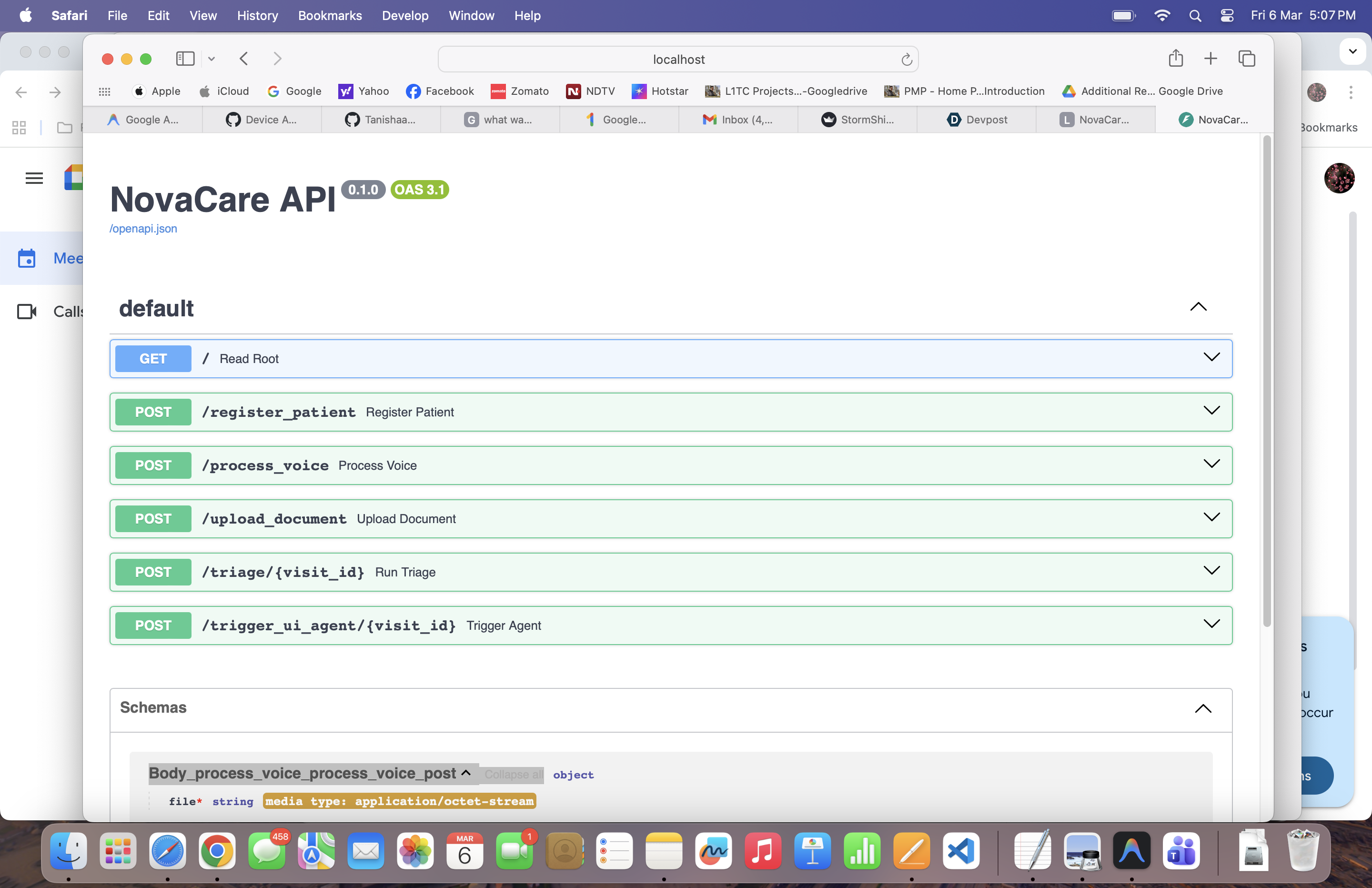Open the favorites grid icon
Viewport: 1372px width, 888px height.
[104, 91]
